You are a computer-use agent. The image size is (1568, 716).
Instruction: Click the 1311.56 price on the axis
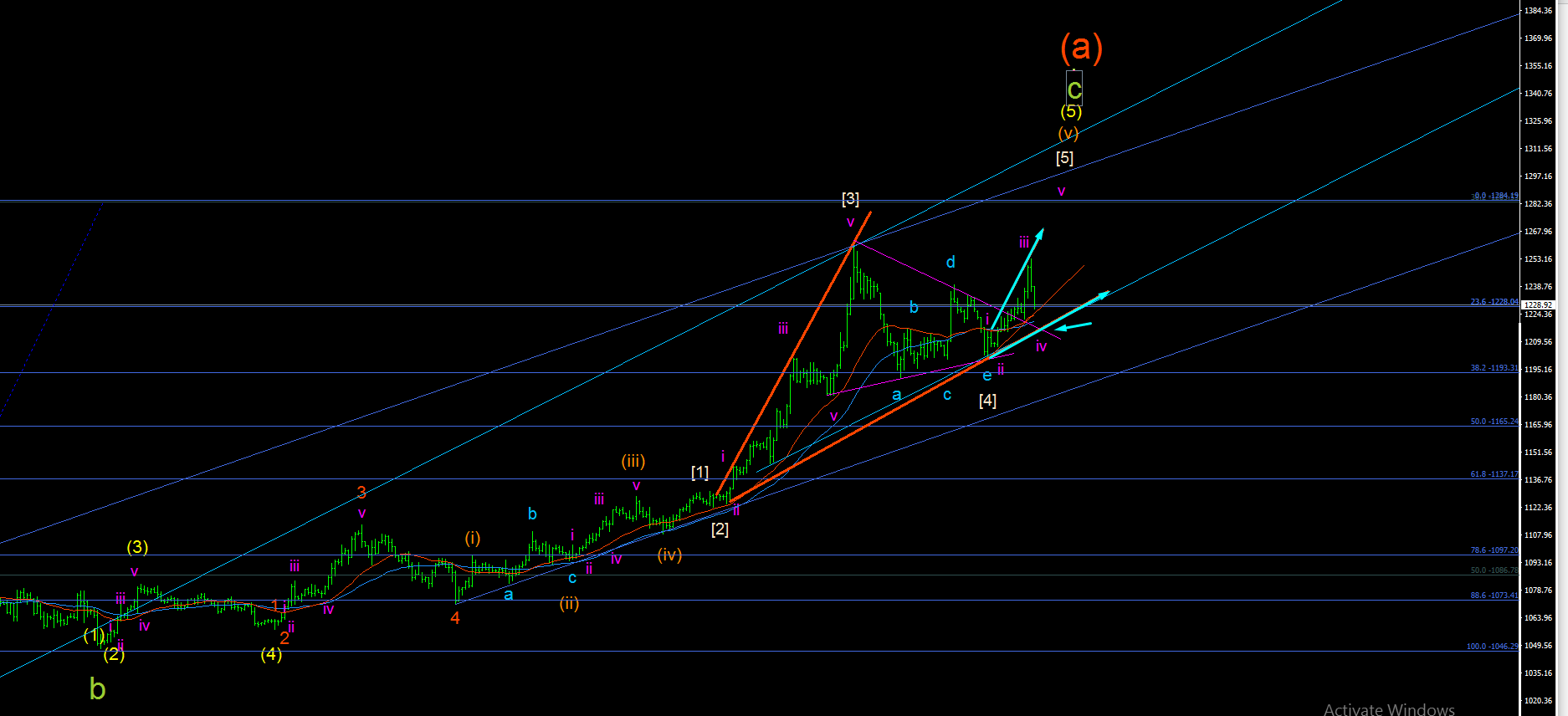coord(1538,149)
